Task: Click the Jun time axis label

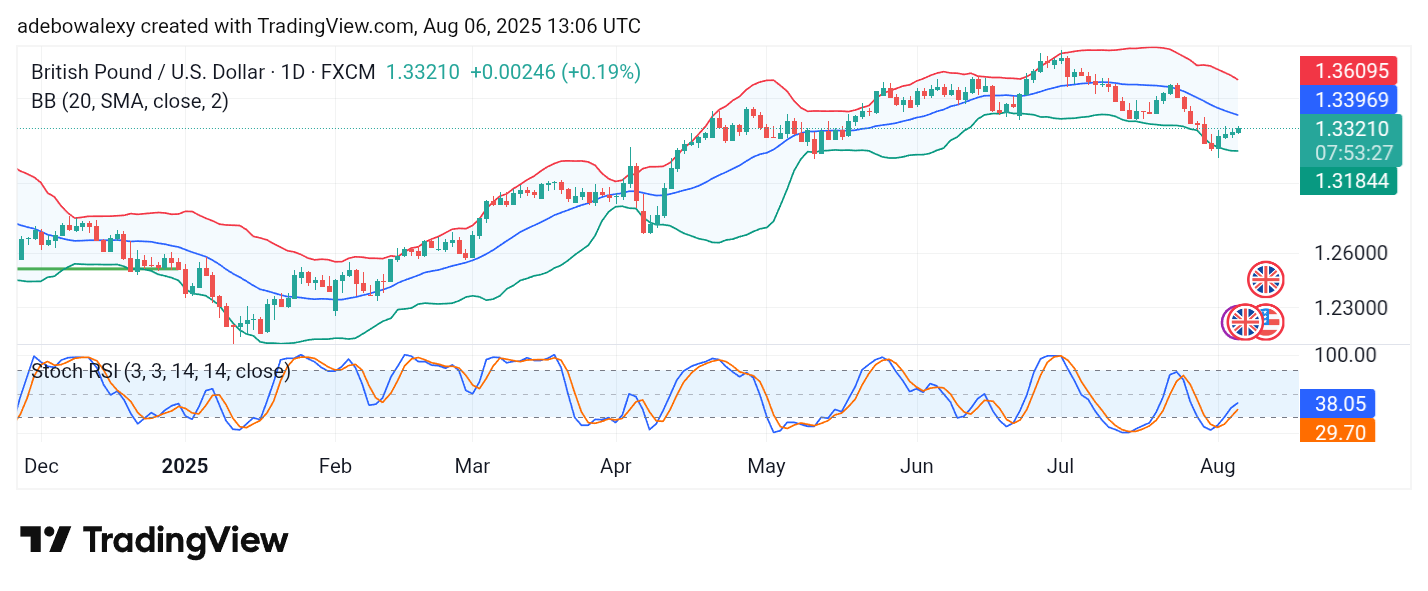Action: click(916, 466)
